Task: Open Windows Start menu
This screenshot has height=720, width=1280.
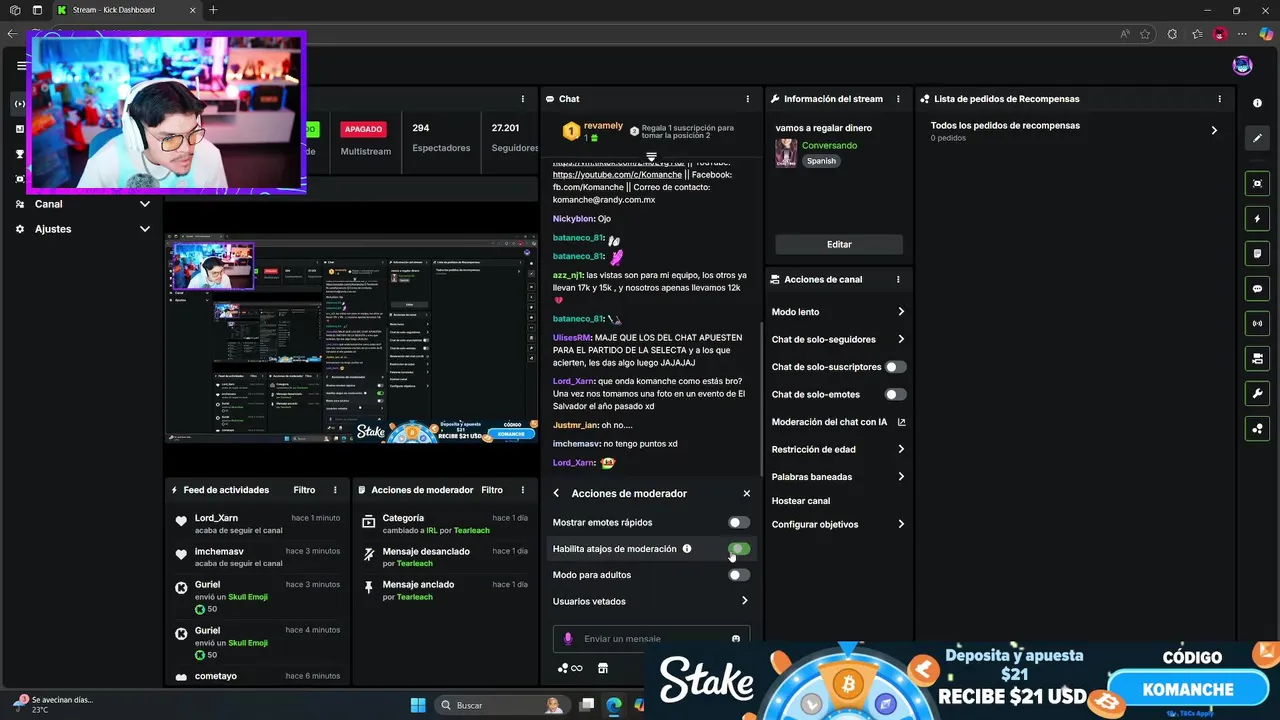Action: (x=418, y=705)
